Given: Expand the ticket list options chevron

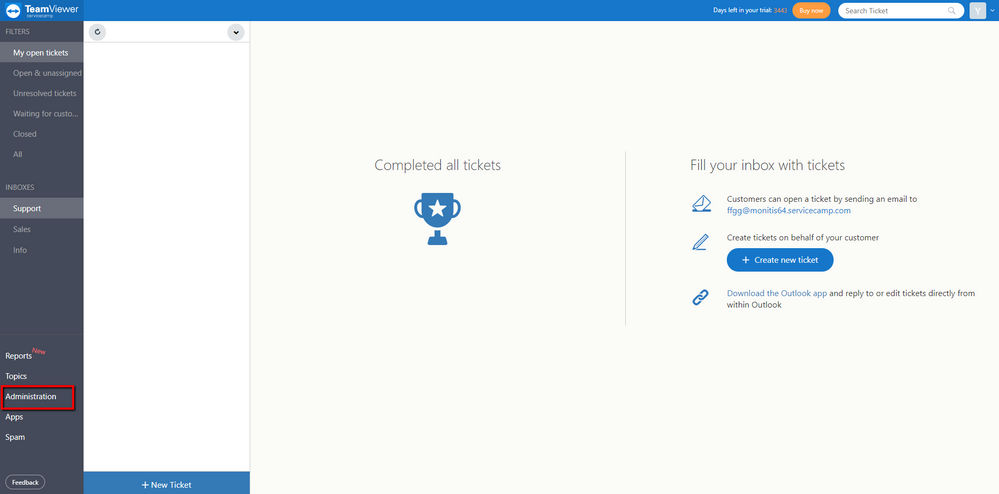Looking at the screenshot, I should coord(236,33).
